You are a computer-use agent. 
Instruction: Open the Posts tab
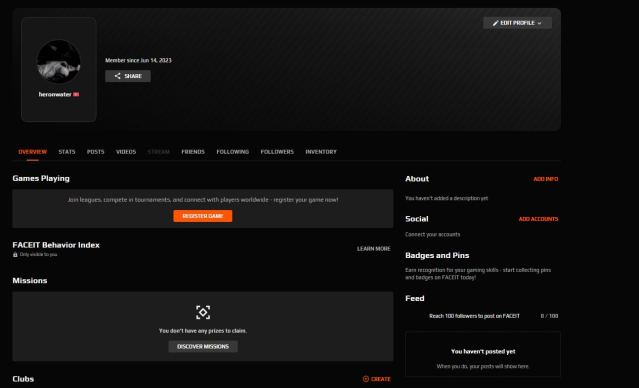95,152
